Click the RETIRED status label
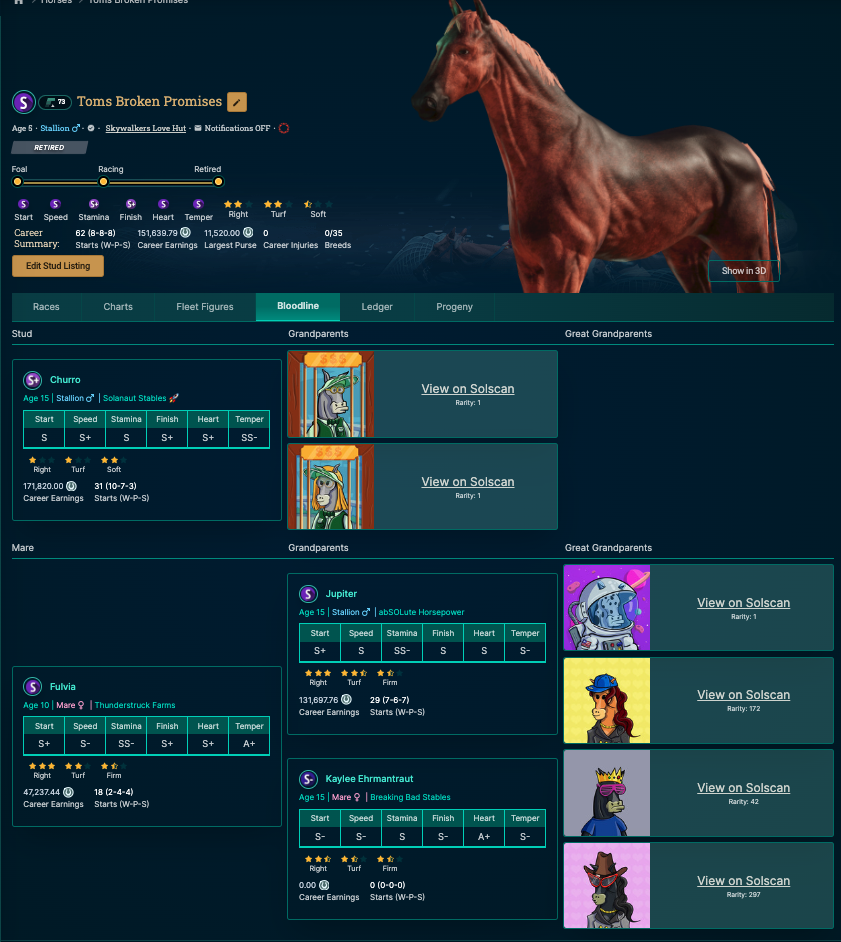The image size is (841, 942). 49,147
